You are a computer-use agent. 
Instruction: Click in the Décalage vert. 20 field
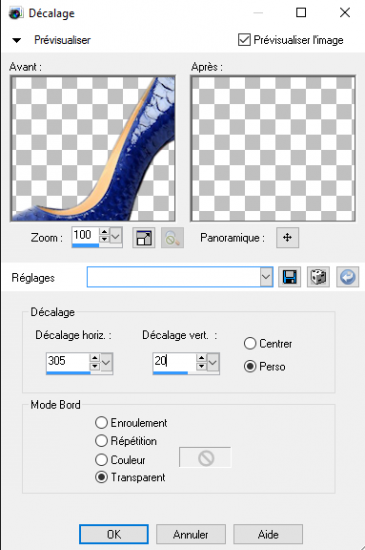175,361
